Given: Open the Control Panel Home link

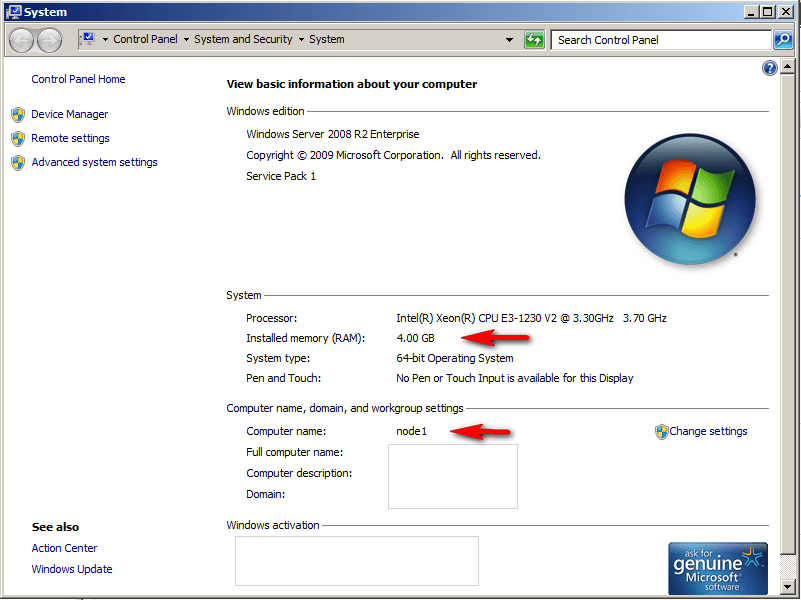Looking at the screenshot, I should 78,79.
